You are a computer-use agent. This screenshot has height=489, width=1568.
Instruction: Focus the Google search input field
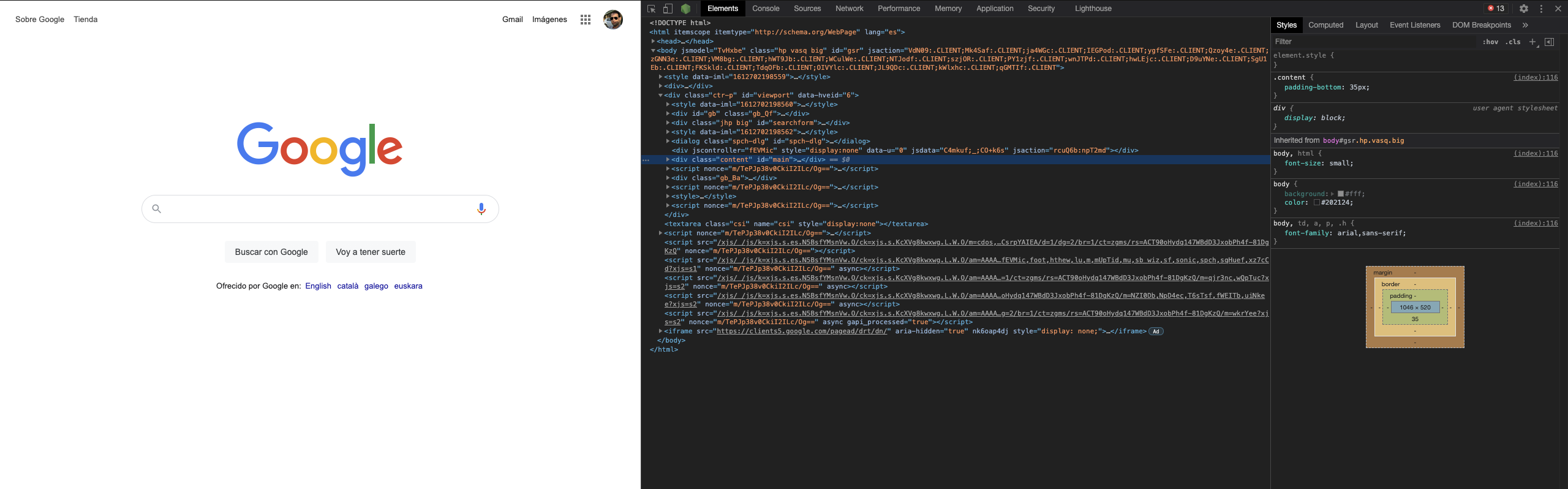click(320, 209)
